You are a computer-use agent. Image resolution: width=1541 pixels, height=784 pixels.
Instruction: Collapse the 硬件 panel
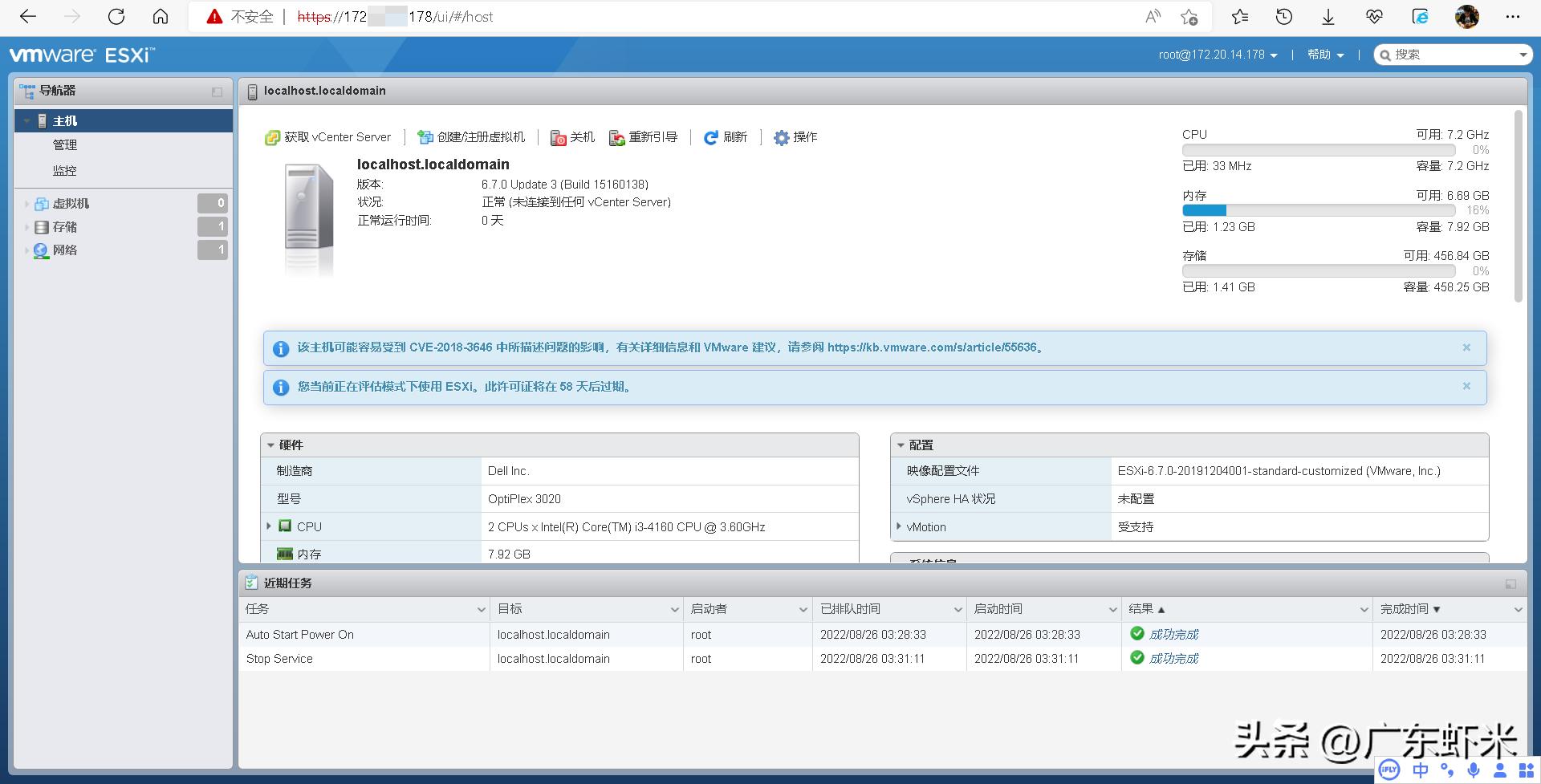click(270, 445)
